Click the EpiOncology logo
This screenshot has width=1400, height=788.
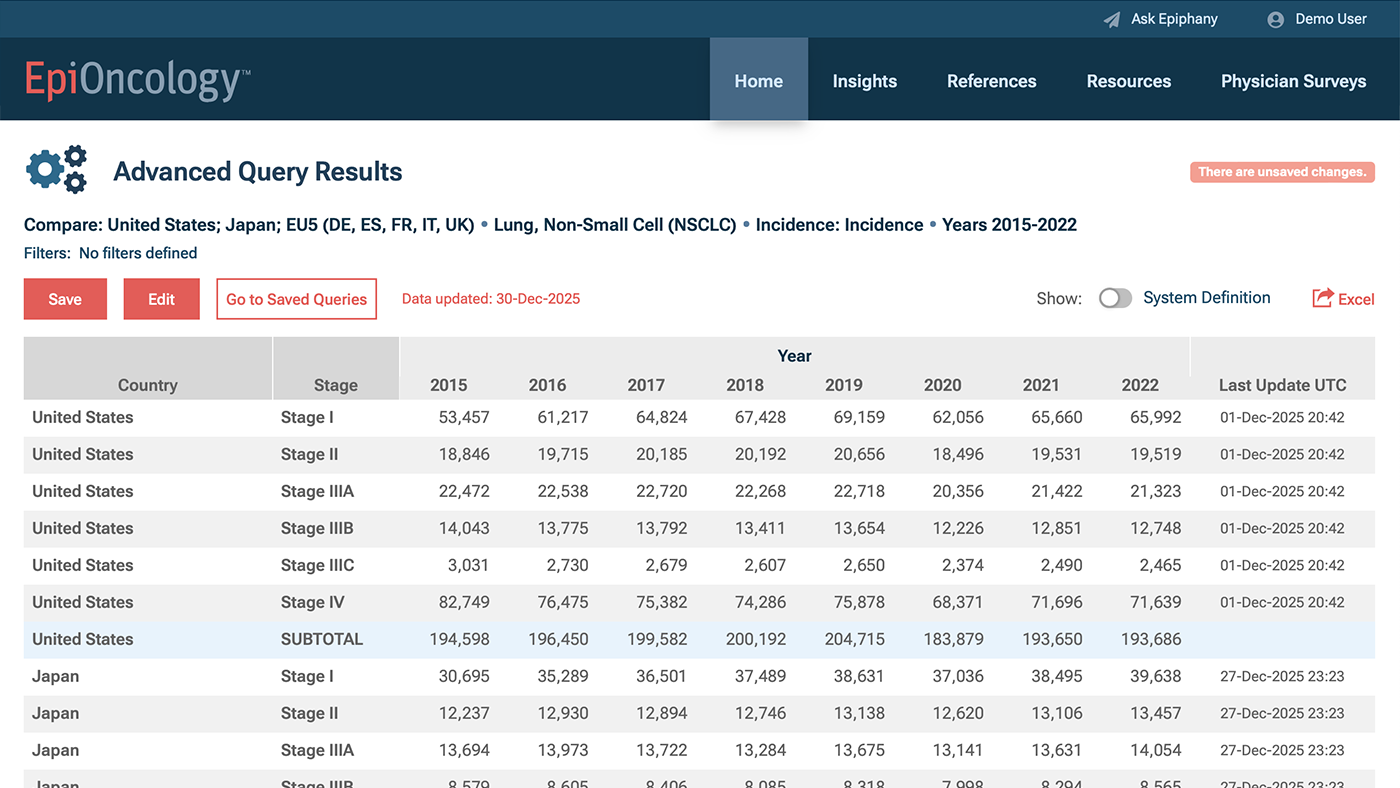tap(137, 80)
